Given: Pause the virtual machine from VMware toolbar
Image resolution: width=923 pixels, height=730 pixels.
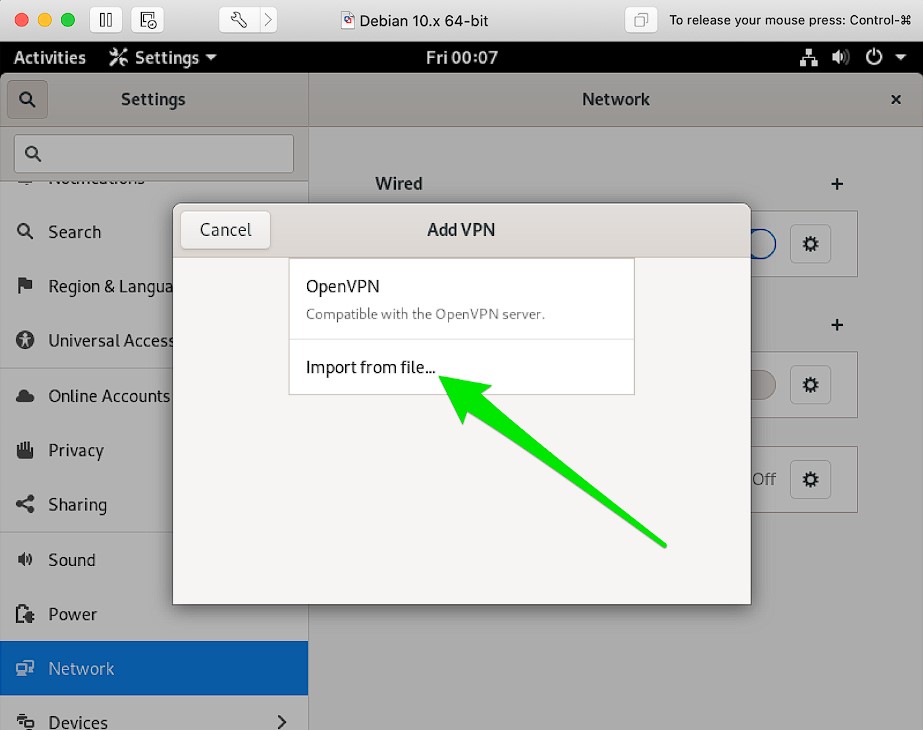Looking at the screenshot, I should click(106, 20).
